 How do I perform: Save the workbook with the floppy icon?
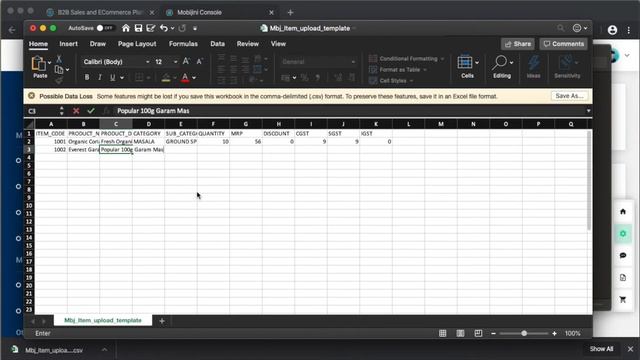[138, 28]
